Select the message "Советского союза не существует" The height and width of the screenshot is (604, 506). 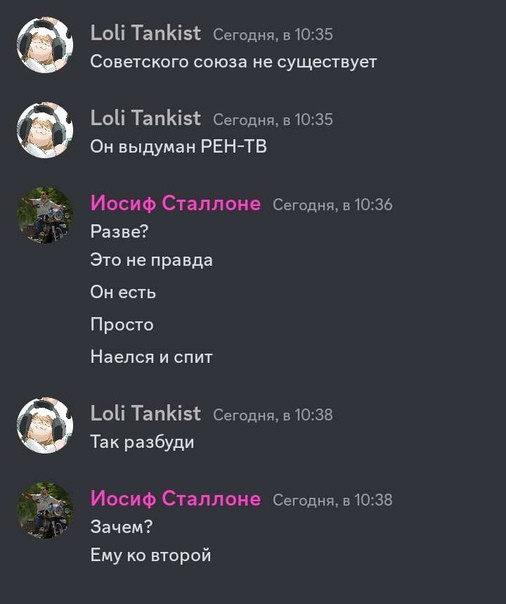pyautogui.click(x=233, y=62)
